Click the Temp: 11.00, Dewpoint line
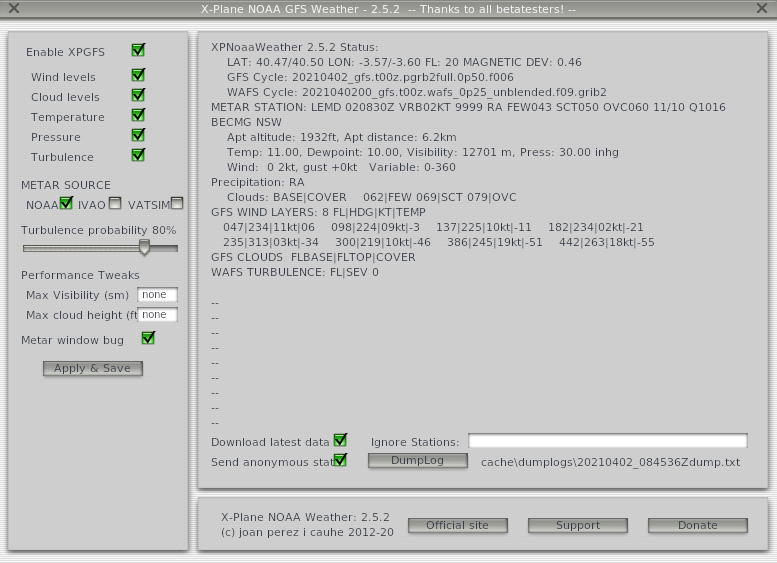The height and width of the screenshot is (563, 777). (x=423, y=153)
